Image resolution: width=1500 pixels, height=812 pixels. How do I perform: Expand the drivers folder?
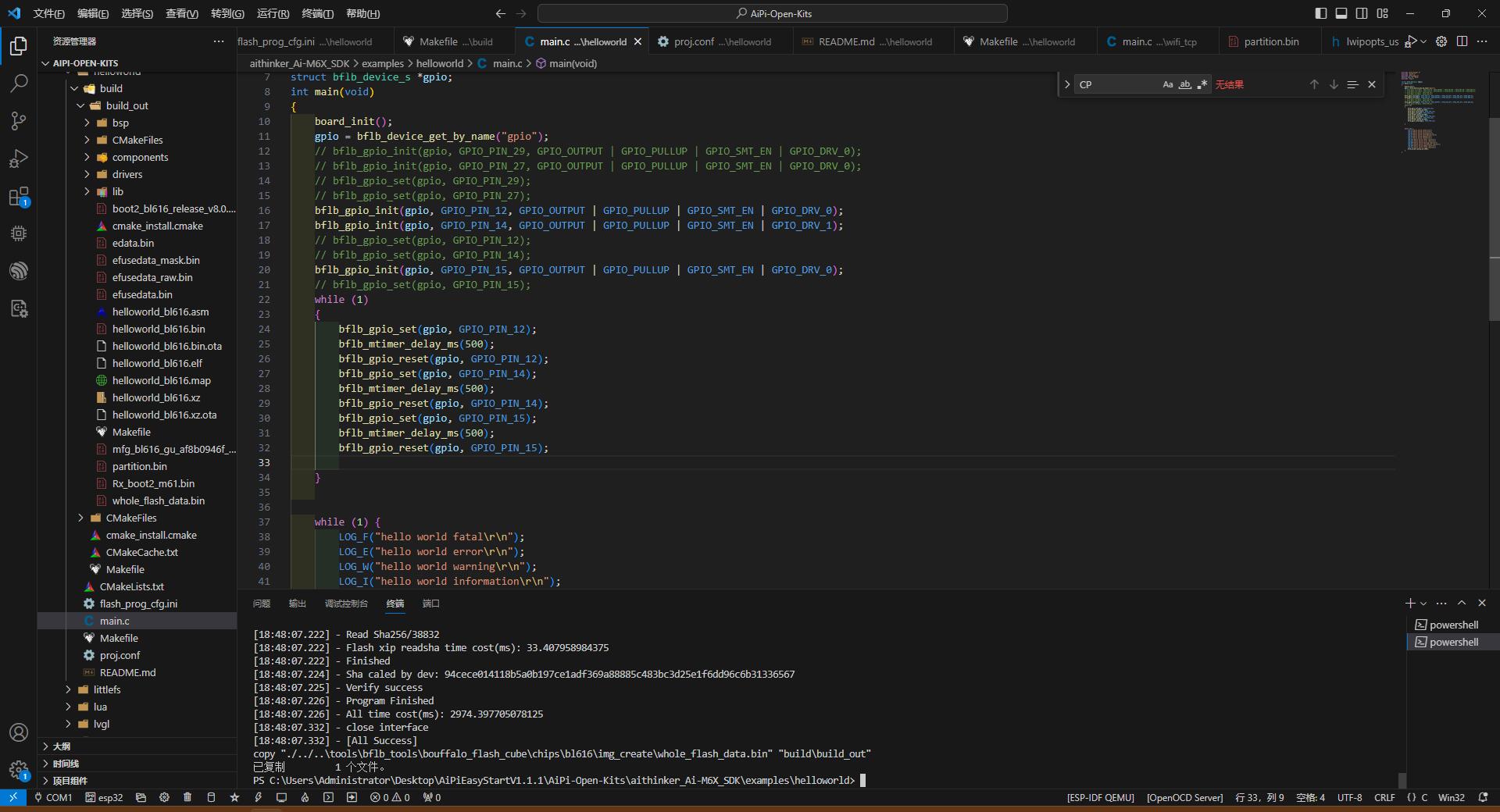[x=87, y=174]
